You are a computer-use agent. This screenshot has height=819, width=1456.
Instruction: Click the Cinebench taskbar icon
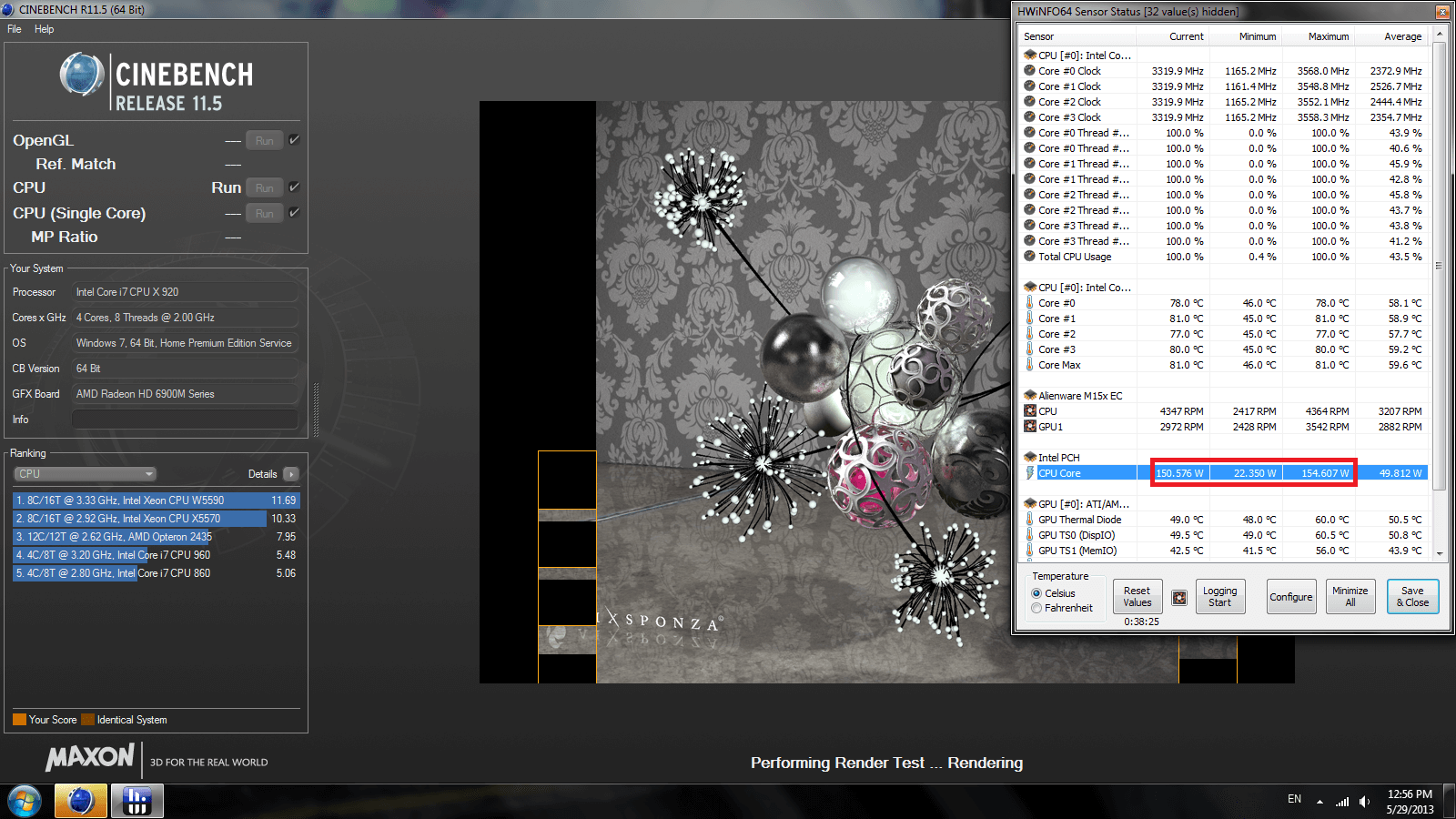pyautogui.click(x=81, y=801)
